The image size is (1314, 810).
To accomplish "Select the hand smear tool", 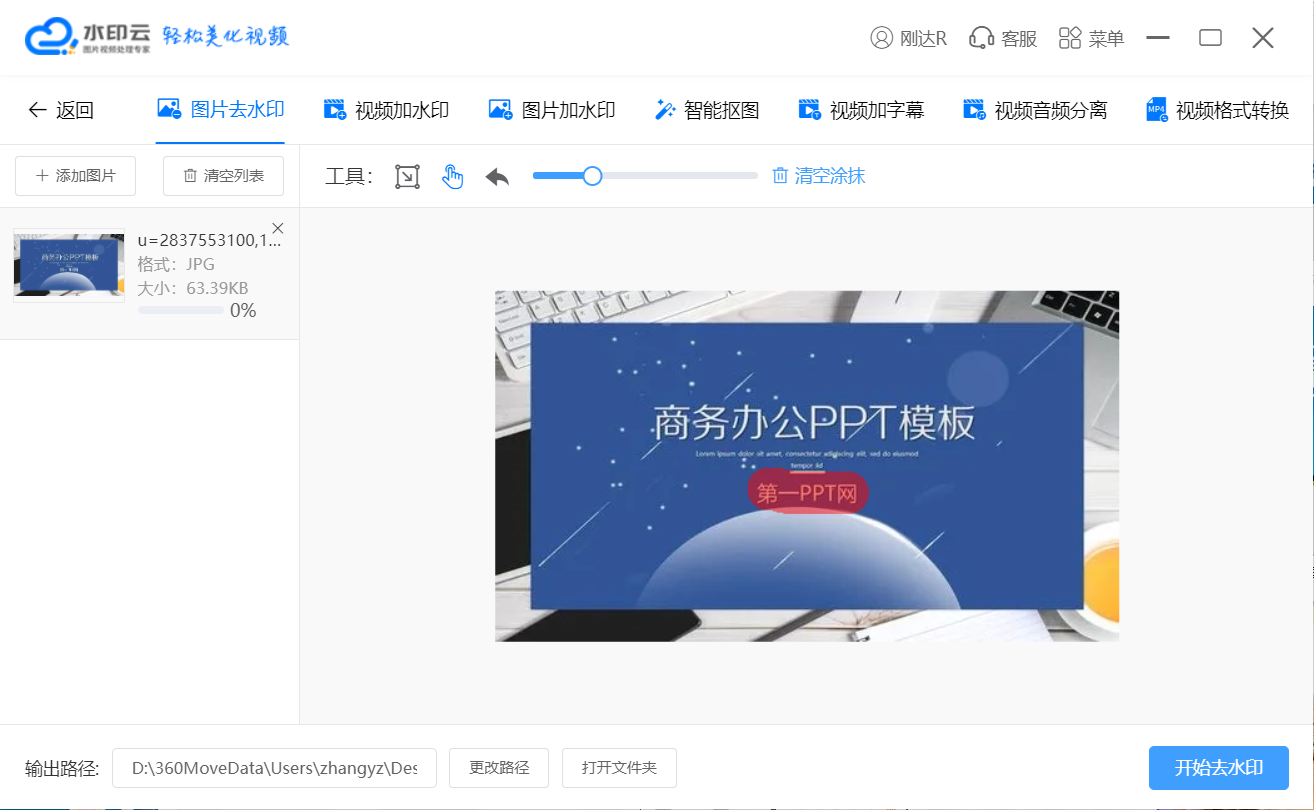I will coord(453,177).
